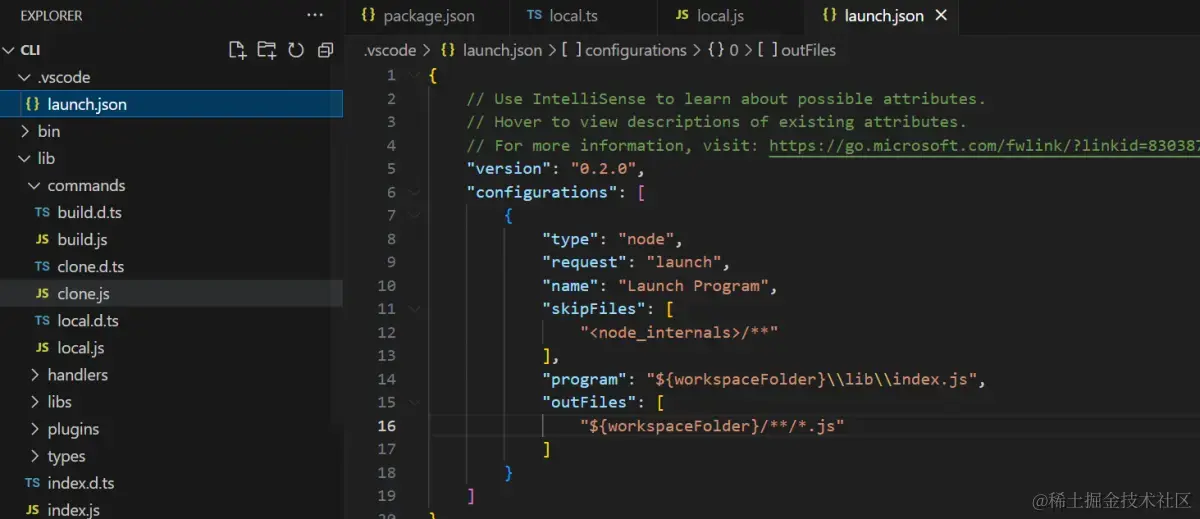Fold the configurations array at line 6
The width and height of the screenshot is (1200, 519).
(414, 192)
